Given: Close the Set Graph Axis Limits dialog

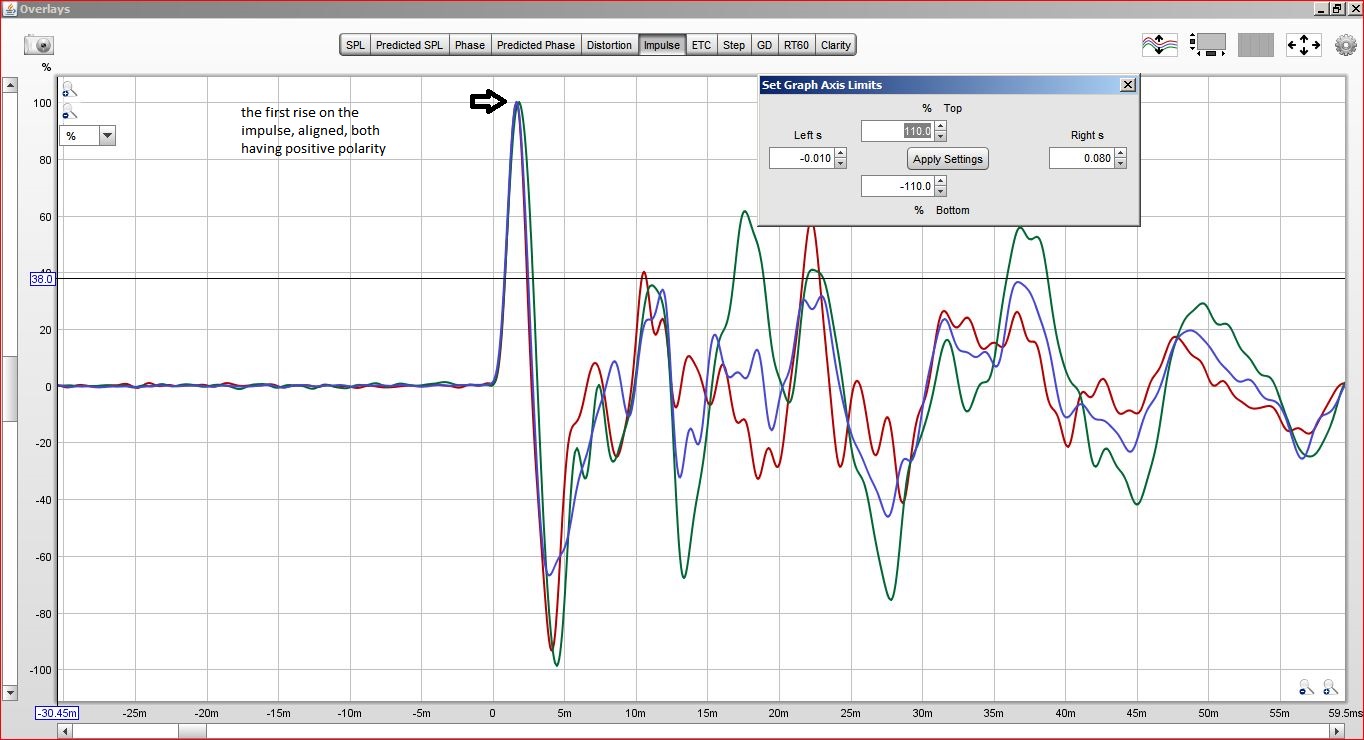Looking at the screenshot, I should (x=1128, y=85).
